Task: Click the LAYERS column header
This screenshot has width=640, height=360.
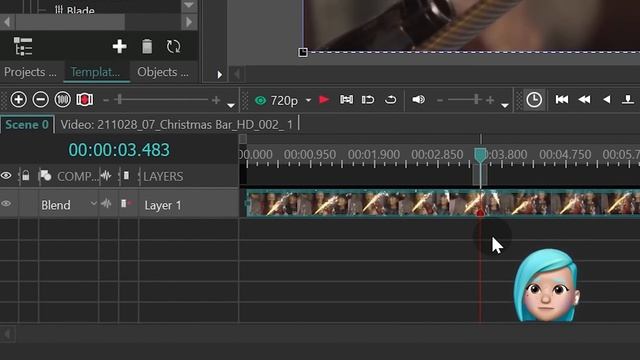Action: pyautogui.click(x=163, y=176)
